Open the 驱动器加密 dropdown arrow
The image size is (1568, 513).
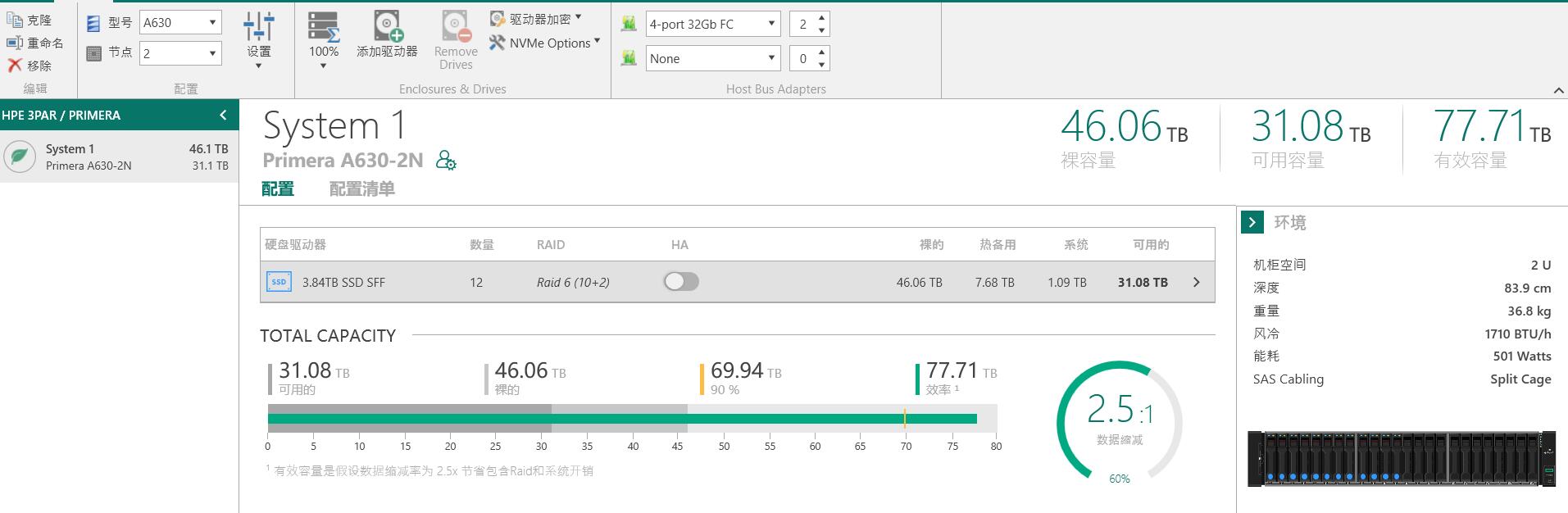tap(579, 17)
